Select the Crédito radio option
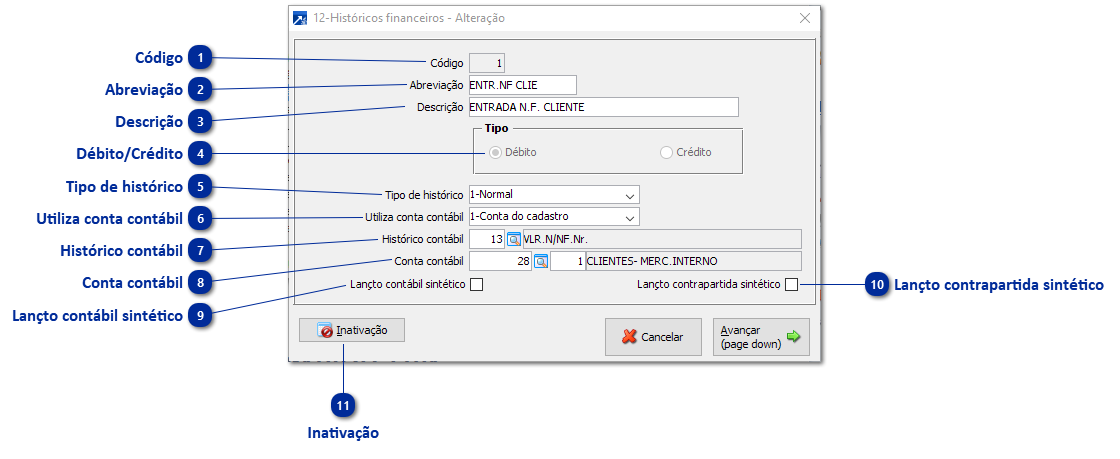1120x459 pixels. [667, 153]
